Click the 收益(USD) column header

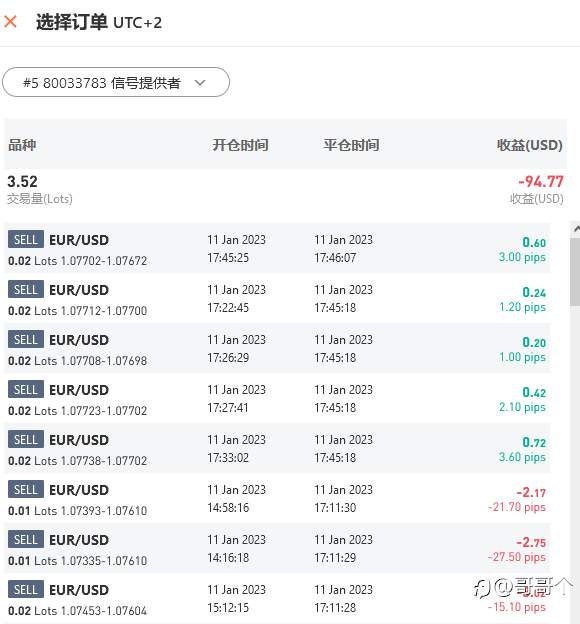(x=529, y=145)
